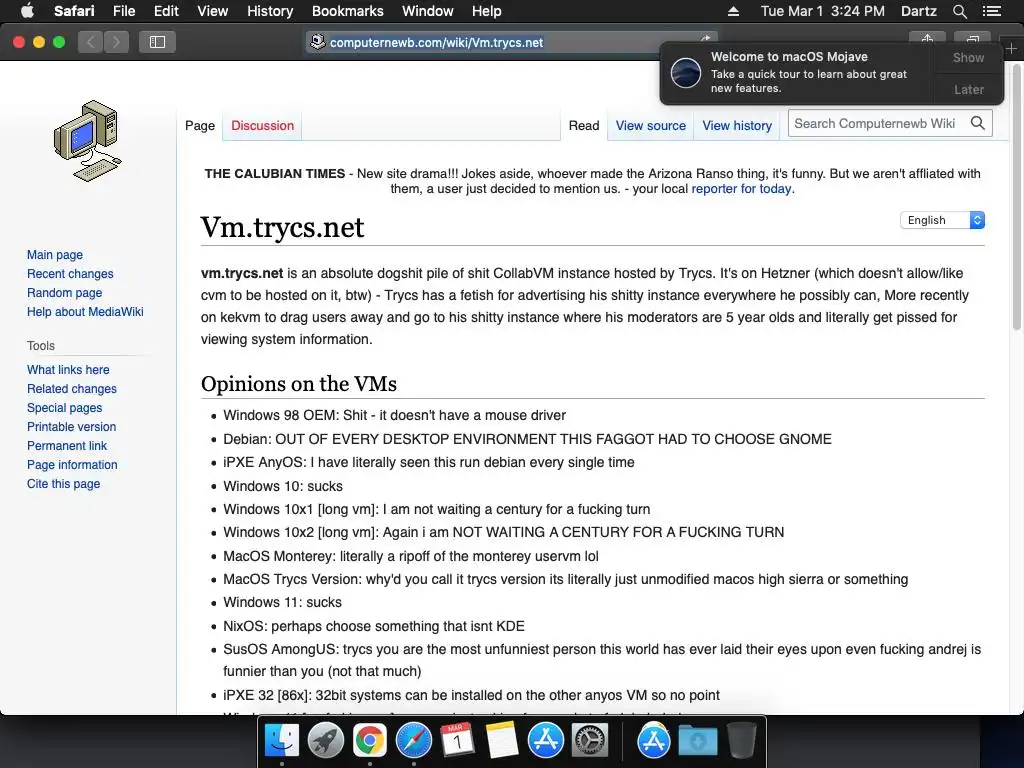The image size is (1024, 768).
Task: Open the English language dropdown
Action: pyautogui.click(x=942, y=220)
